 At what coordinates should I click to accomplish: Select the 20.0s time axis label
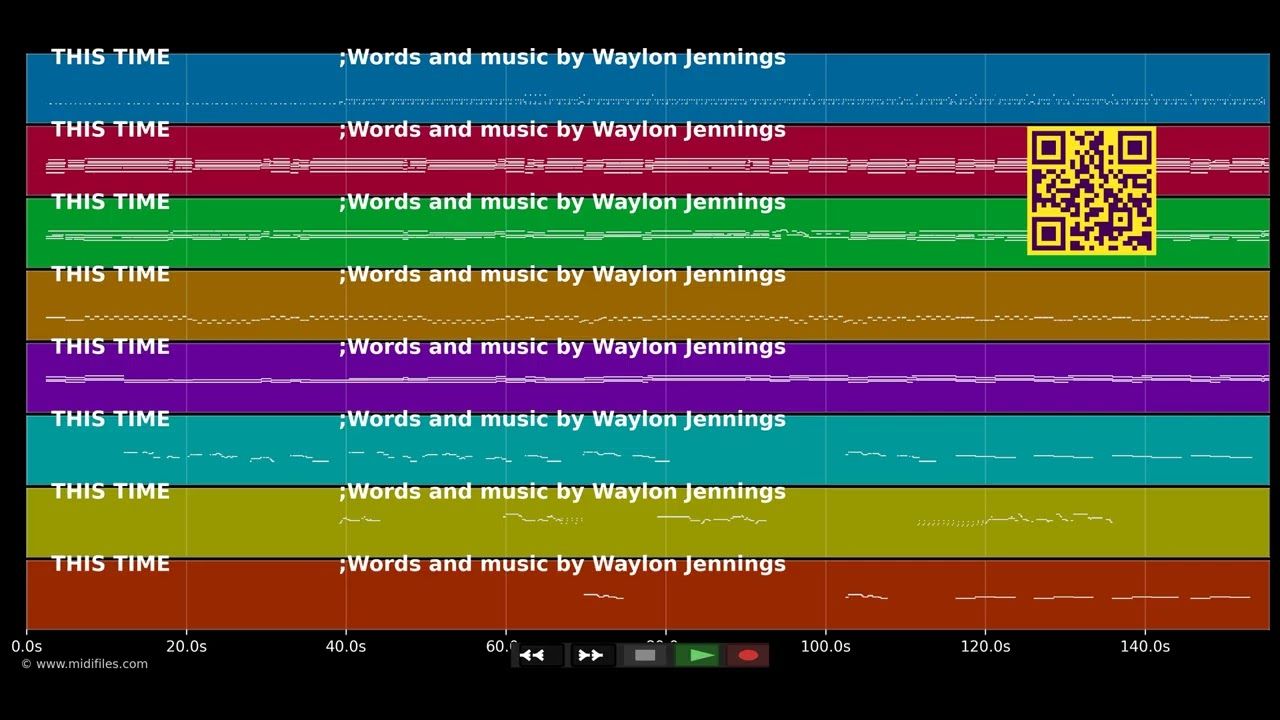pyautogui.click(x=186, y=647)
